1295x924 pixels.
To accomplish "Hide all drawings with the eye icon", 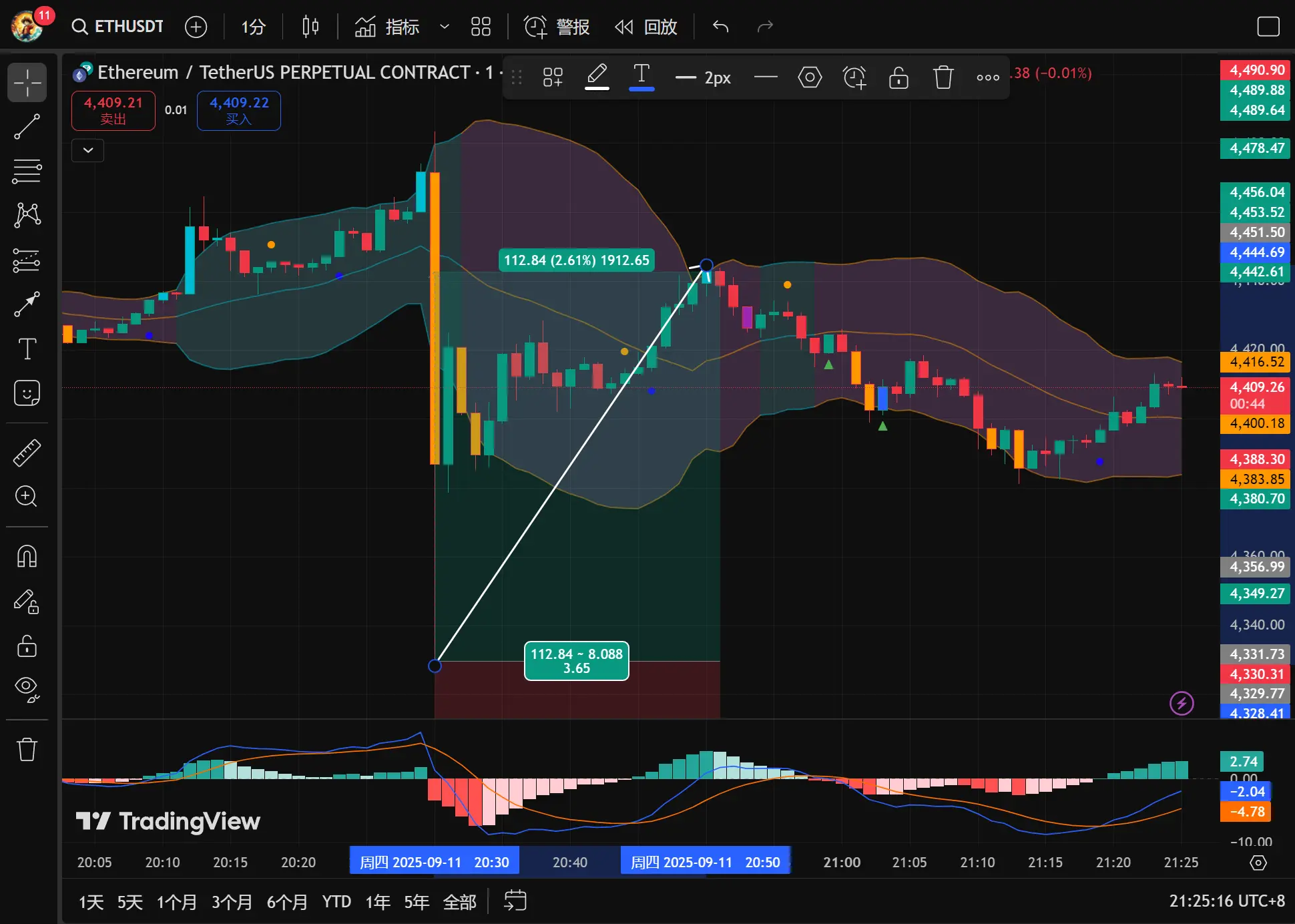I will point(27,689).
